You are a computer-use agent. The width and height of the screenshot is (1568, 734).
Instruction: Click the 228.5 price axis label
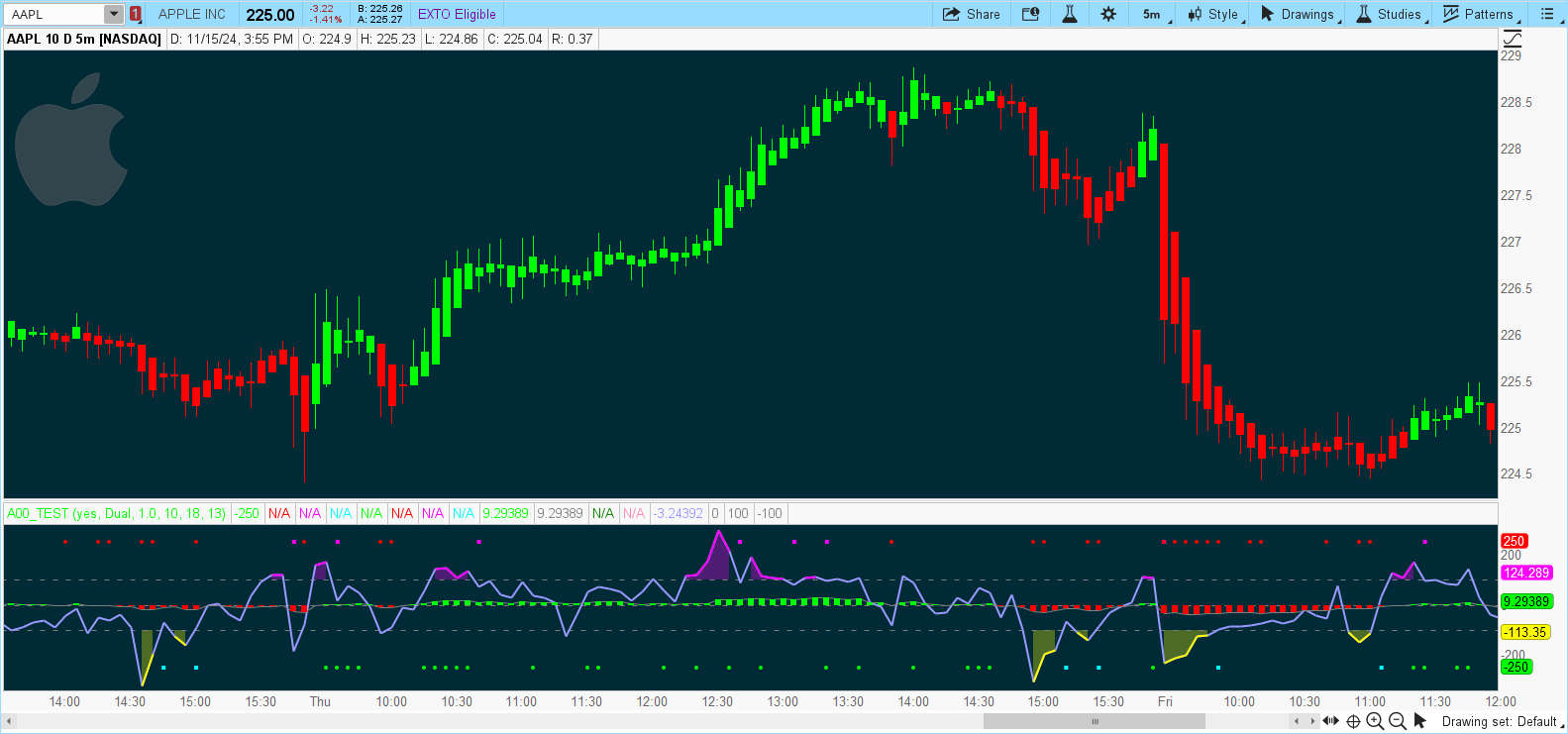coord(1516,102)
